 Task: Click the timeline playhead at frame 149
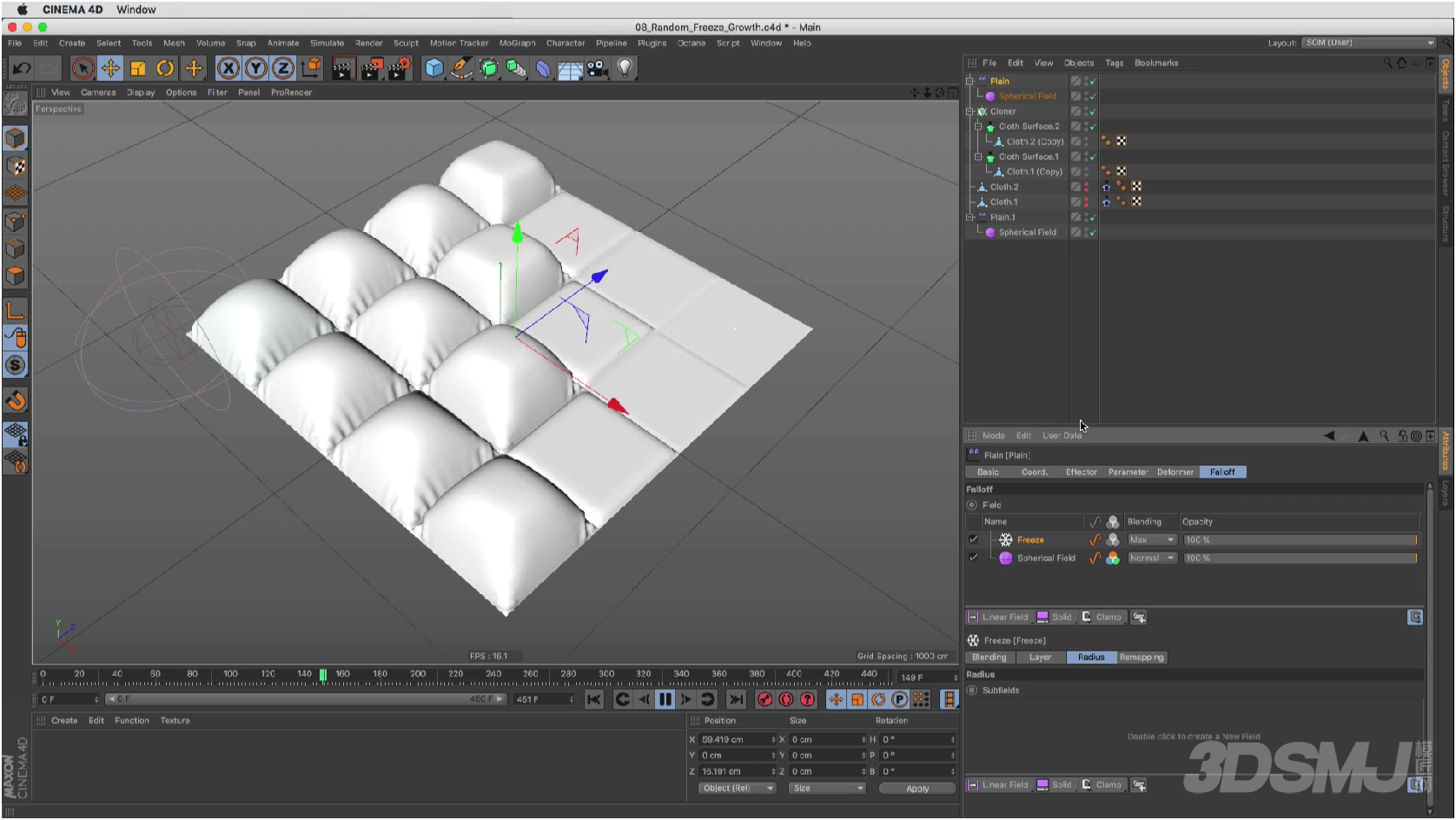[323, 675]
